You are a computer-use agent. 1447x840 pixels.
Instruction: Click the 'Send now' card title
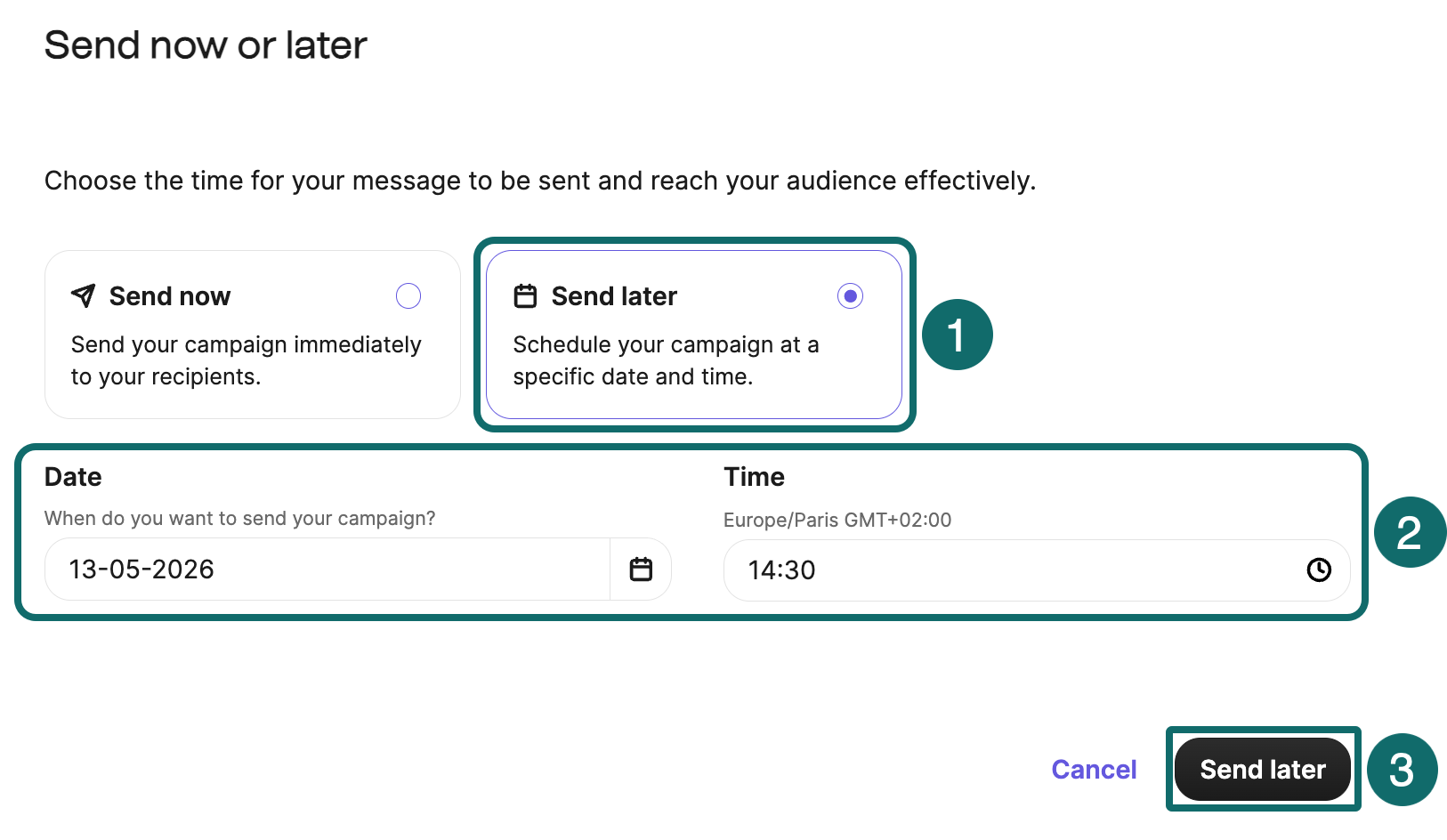(x=170, y=295)
